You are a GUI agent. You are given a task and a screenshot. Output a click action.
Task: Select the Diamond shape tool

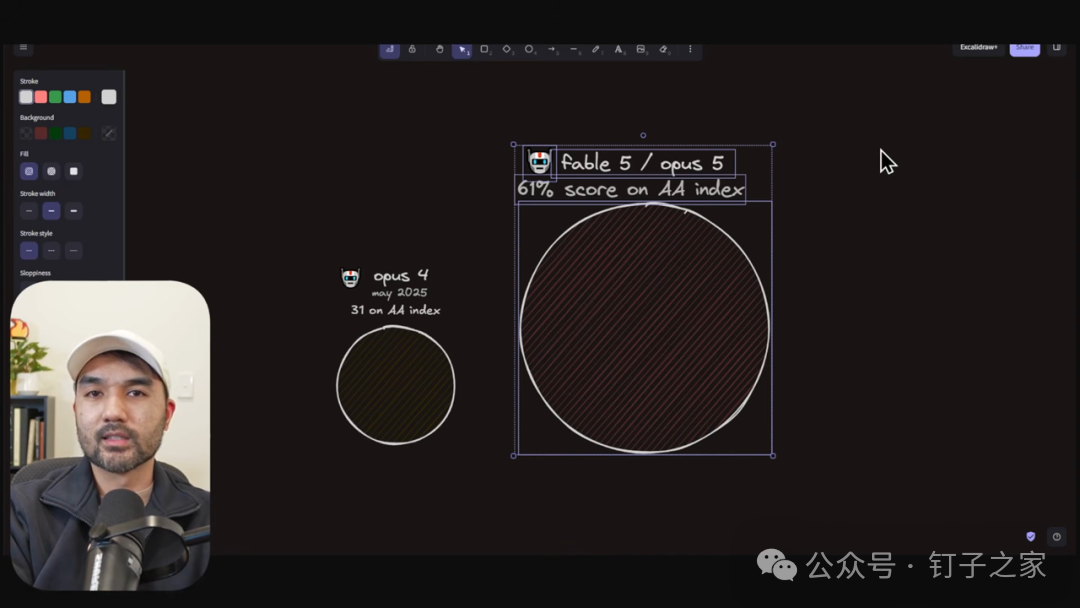507,50
